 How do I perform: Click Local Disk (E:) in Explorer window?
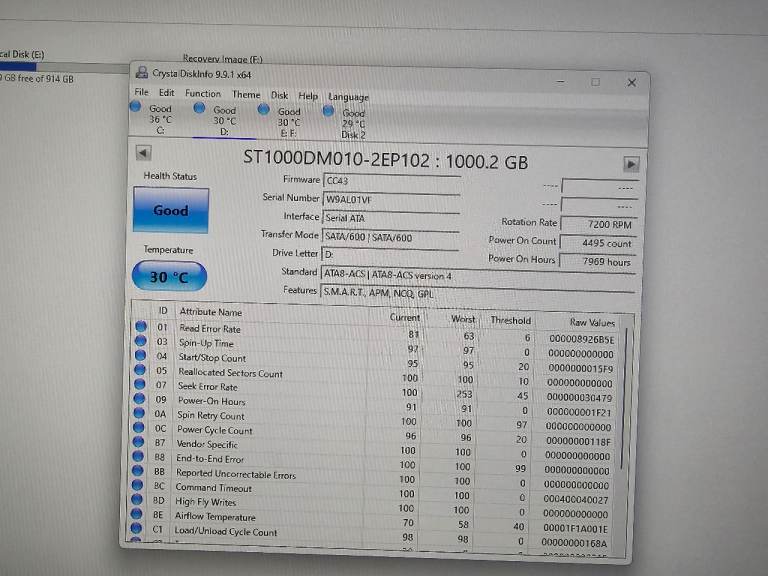22,54
